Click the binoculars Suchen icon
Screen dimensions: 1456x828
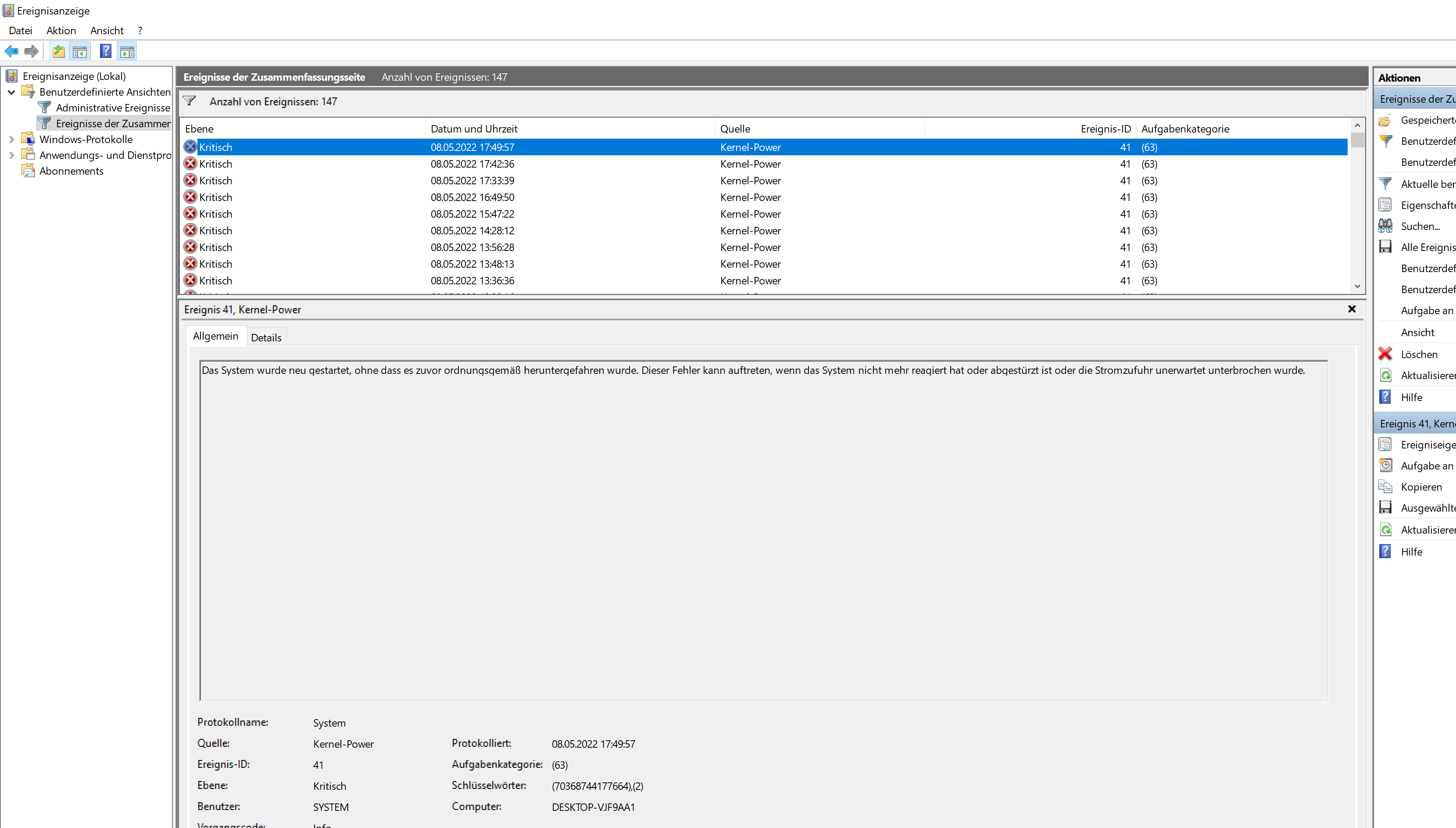pyautogui.click(x=1385, y=226)
